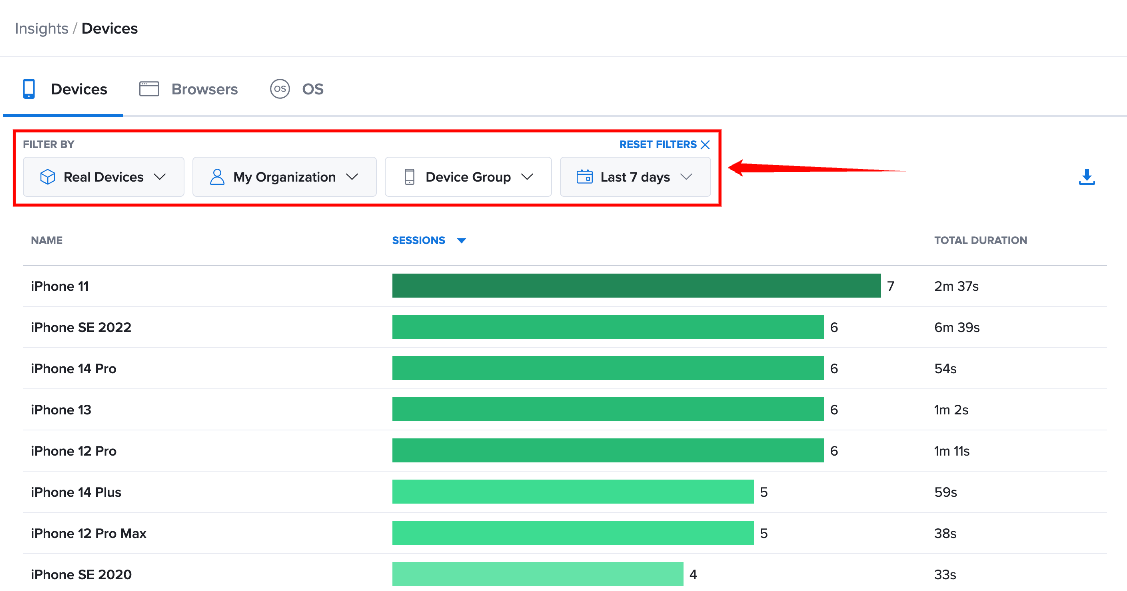Click the calendar icon in date filter
This screenshot has width=1127, height=591.
point(585,177)
